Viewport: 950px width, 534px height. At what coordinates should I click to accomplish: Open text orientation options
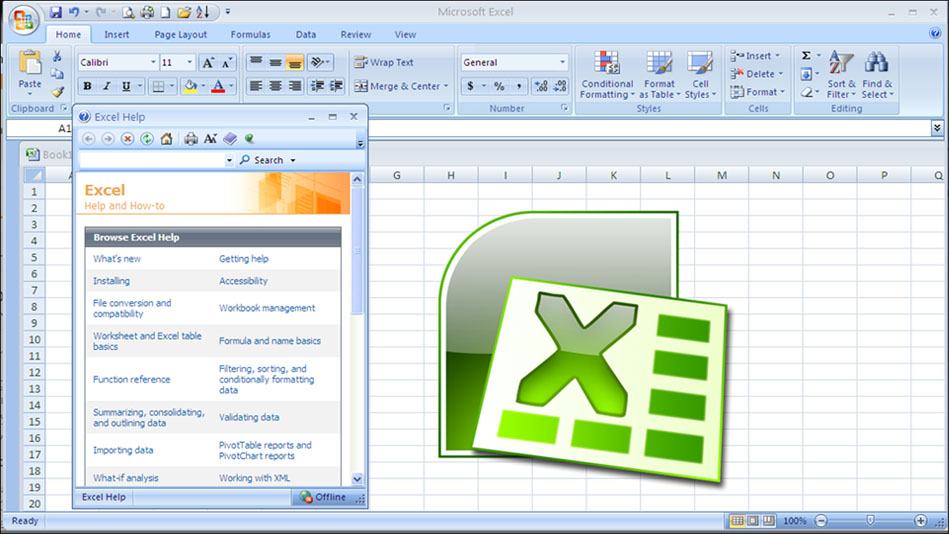[x=320, y=62]
